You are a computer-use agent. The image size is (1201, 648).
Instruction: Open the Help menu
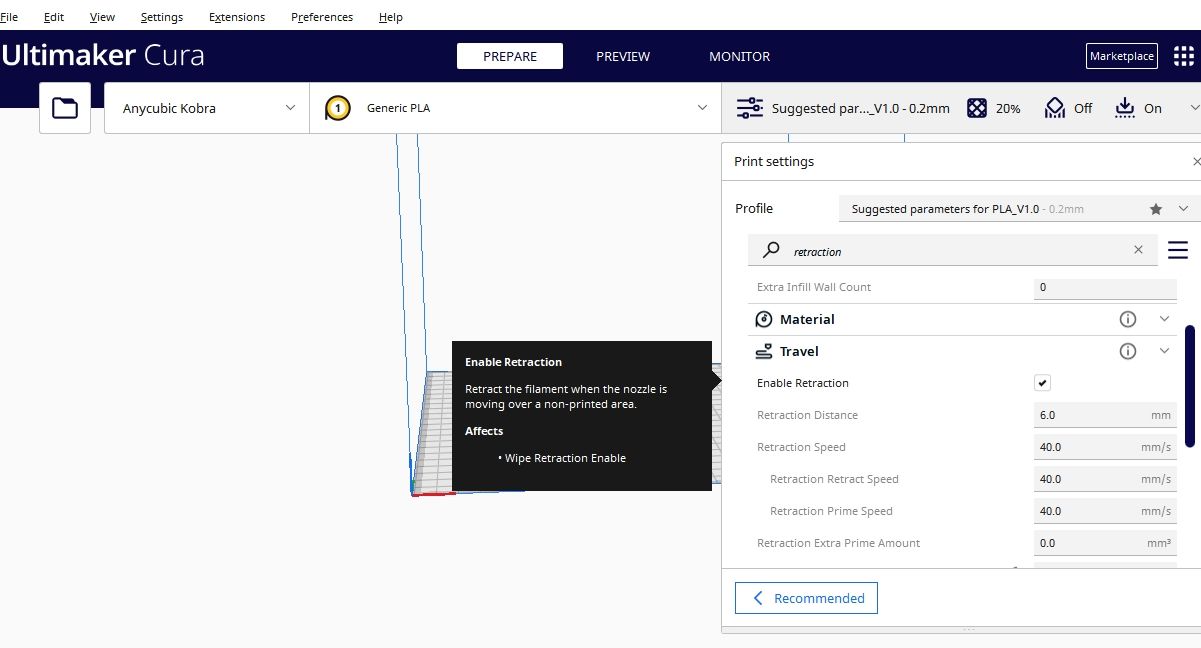[391, 17]
